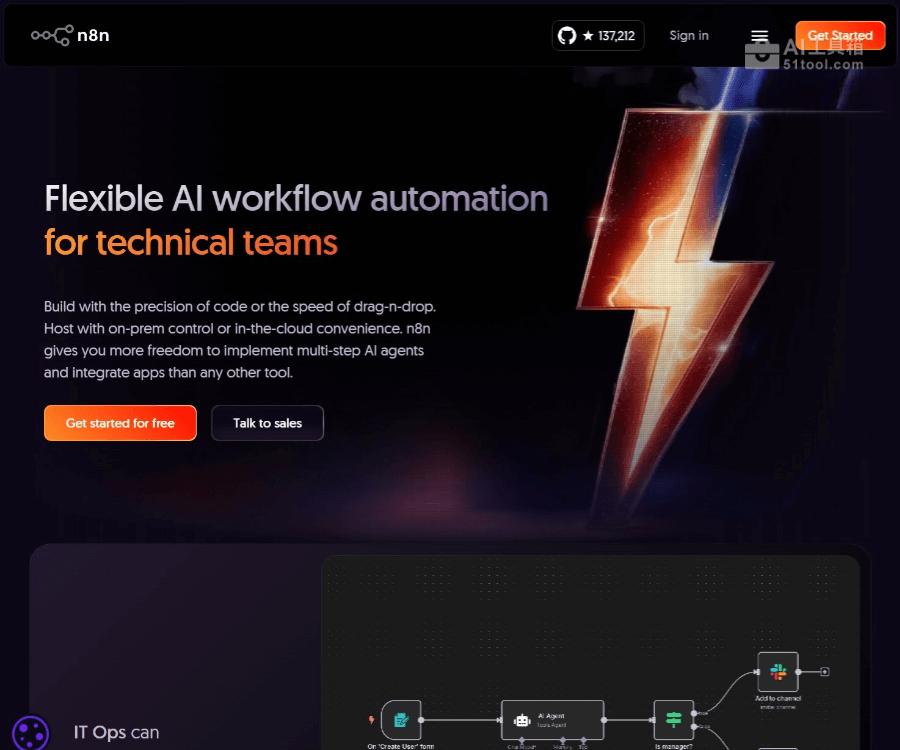Click the Talk to sales button

[267, 423]
